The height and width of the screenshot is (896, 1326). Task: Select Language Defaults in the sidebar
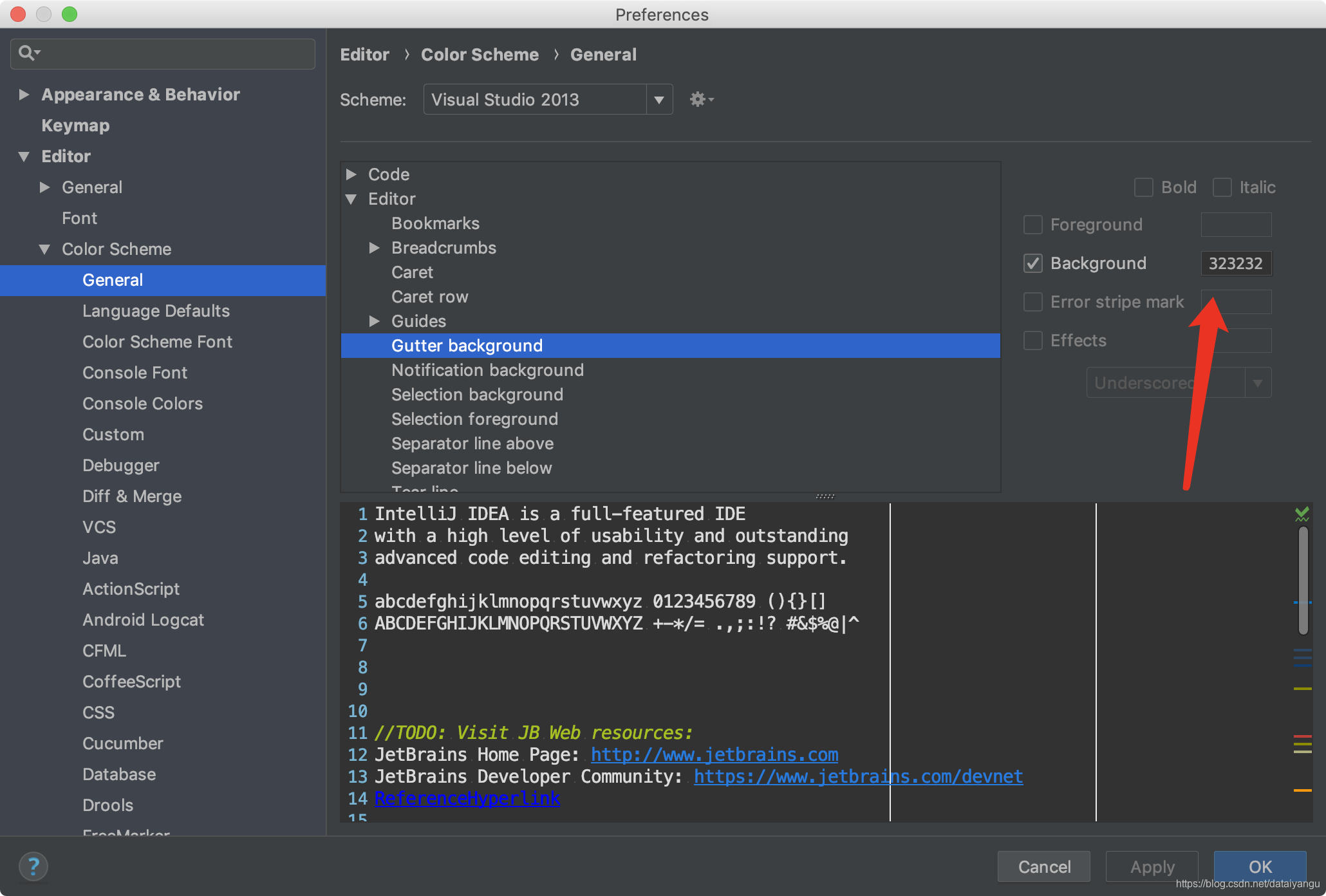[156, 311]
